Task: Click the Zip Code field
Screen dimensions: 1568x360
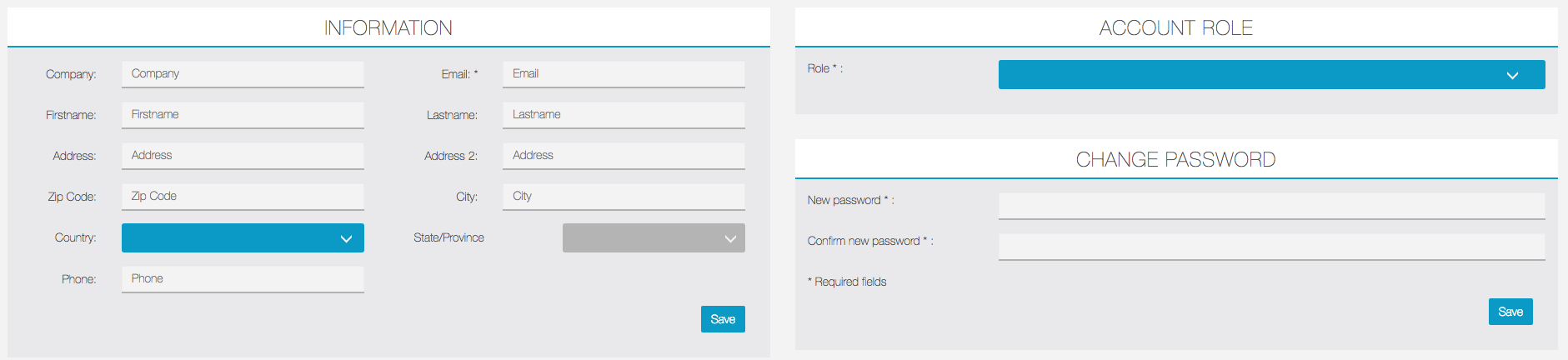Action: coord(242,197)
